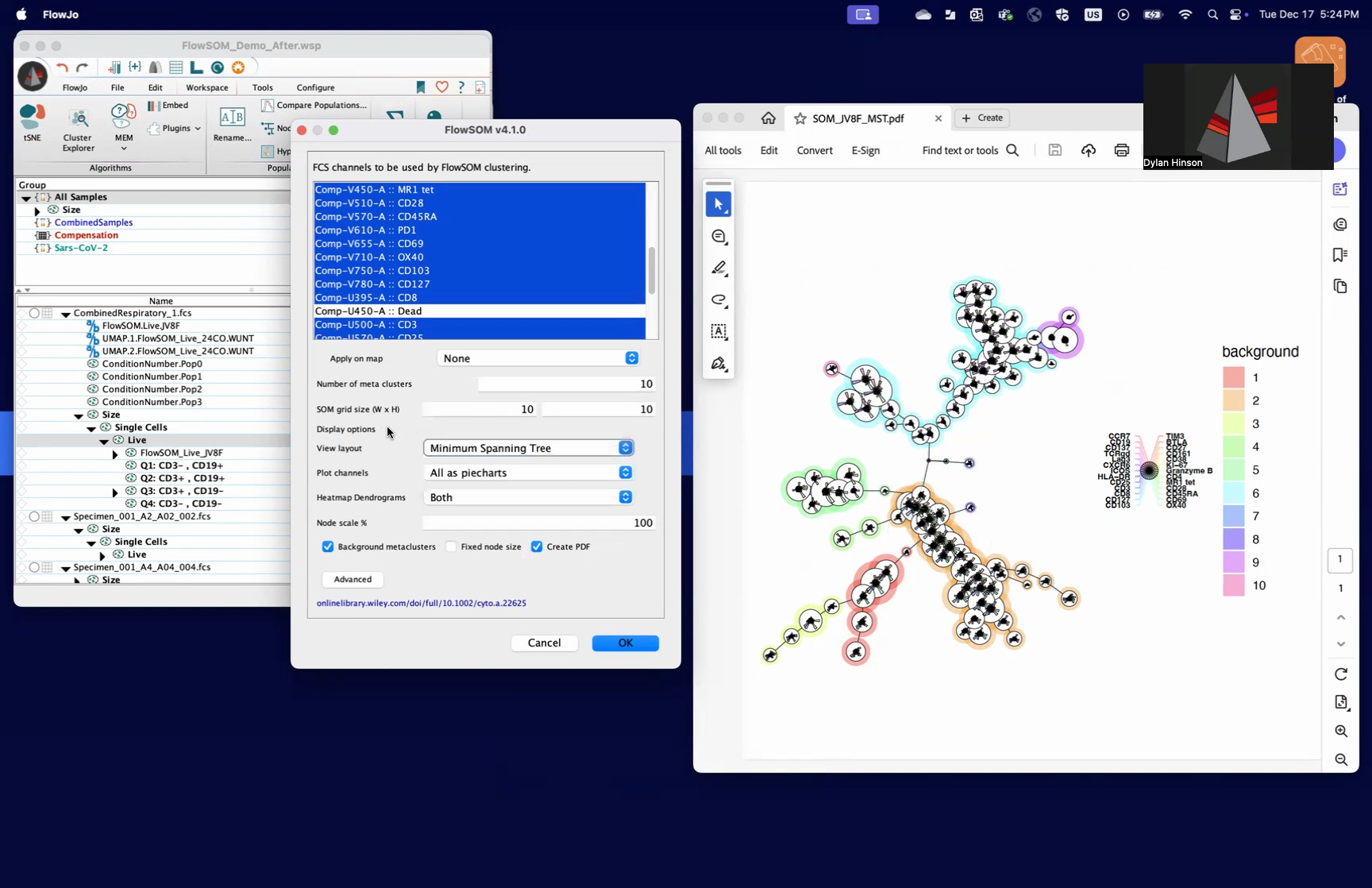Open the Apply on map dropdown

coord(539,358)
